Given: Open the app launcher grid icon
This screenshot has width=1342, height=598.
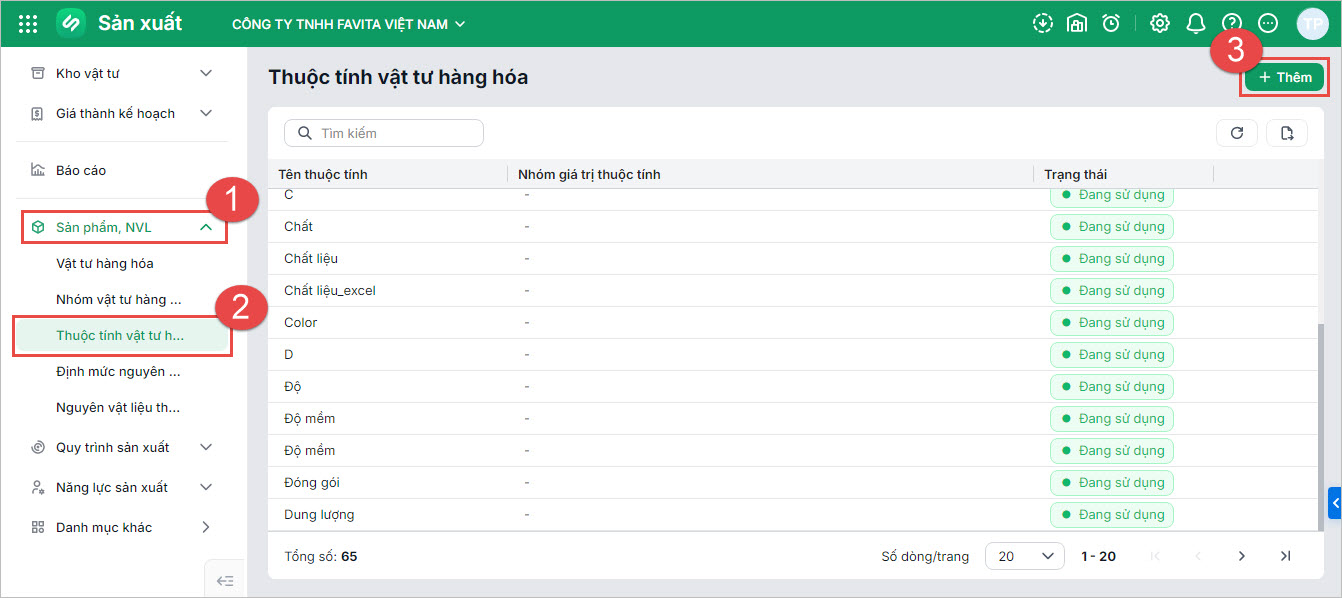Looking at the screenshot, I should [28, 23].
